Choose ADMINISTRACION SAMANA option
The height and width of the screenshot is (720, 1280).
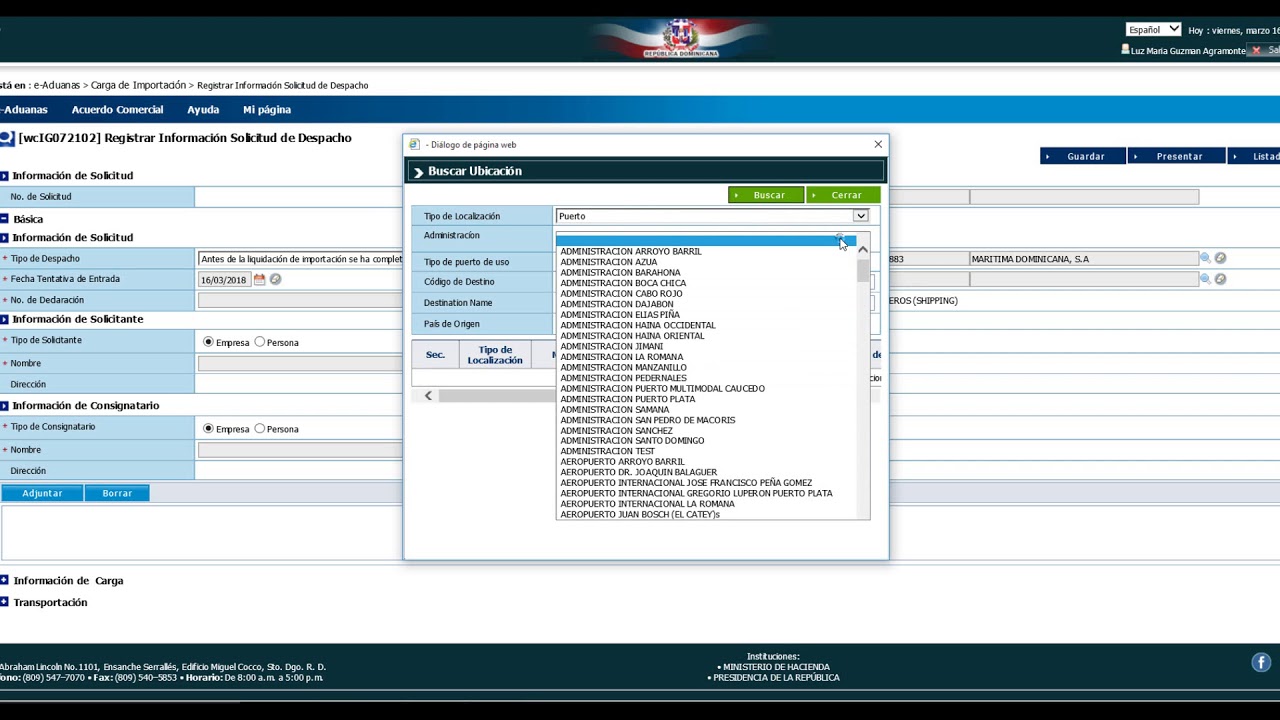[615, 409]
